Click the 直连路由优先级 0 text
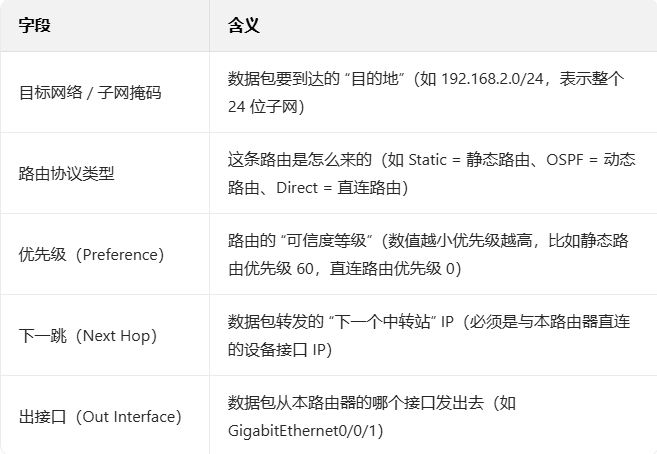This screenshot has width=657, height=454. [x=392, y=268]
